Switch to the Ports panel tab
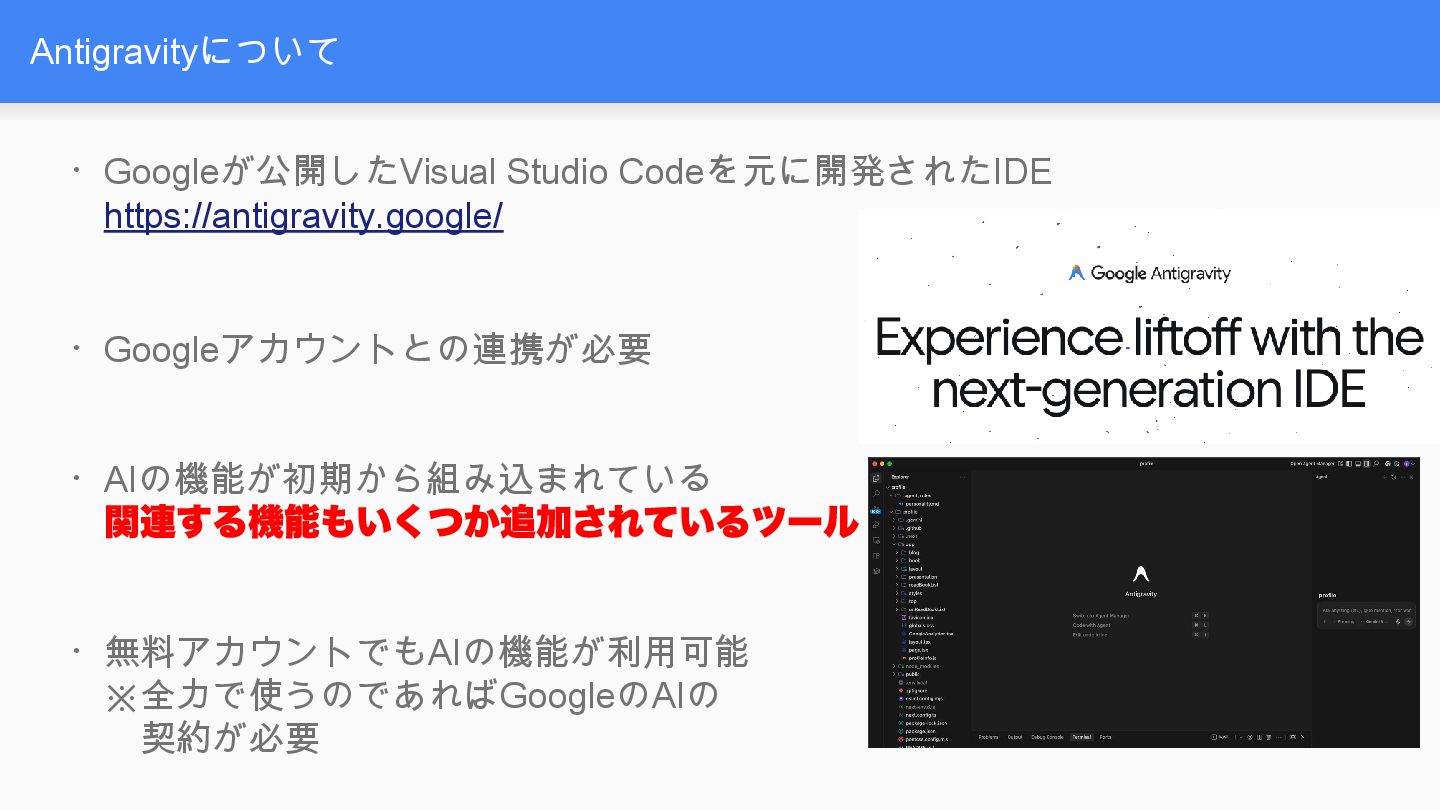This screenshot has width=1440, height=810. click(x=1105, y=737)
